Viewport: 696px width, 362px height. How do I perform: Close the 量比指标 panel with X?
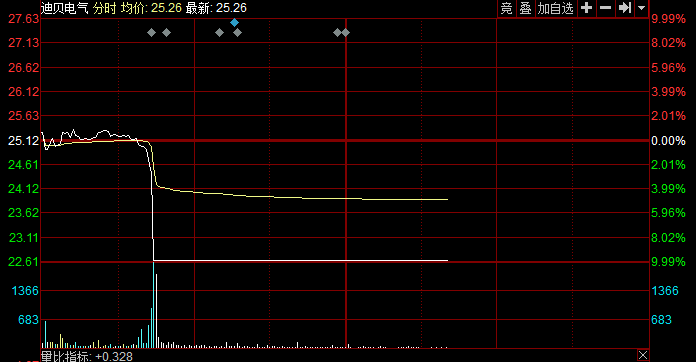click(643, 355)
